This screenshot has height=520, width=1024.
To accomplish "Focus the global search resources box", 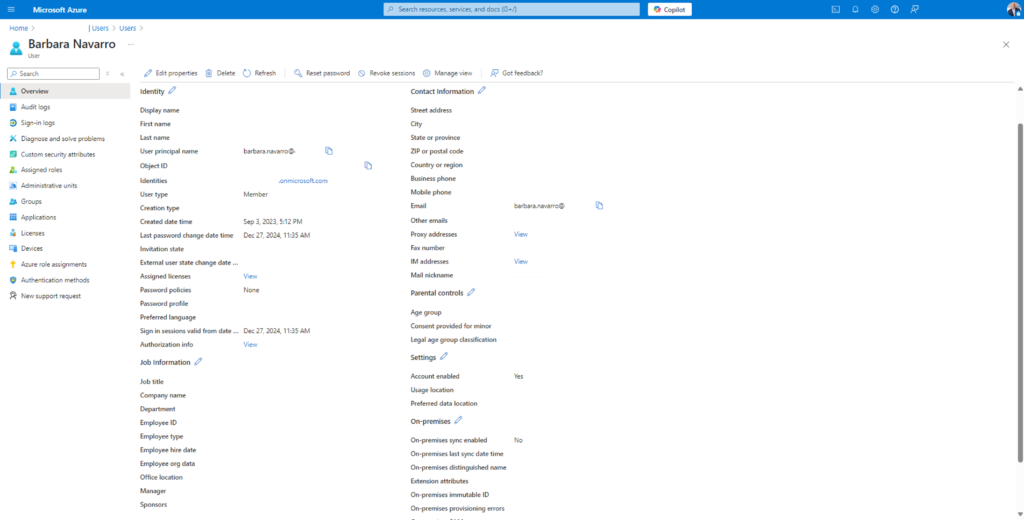I will click(x=511, y=9).
